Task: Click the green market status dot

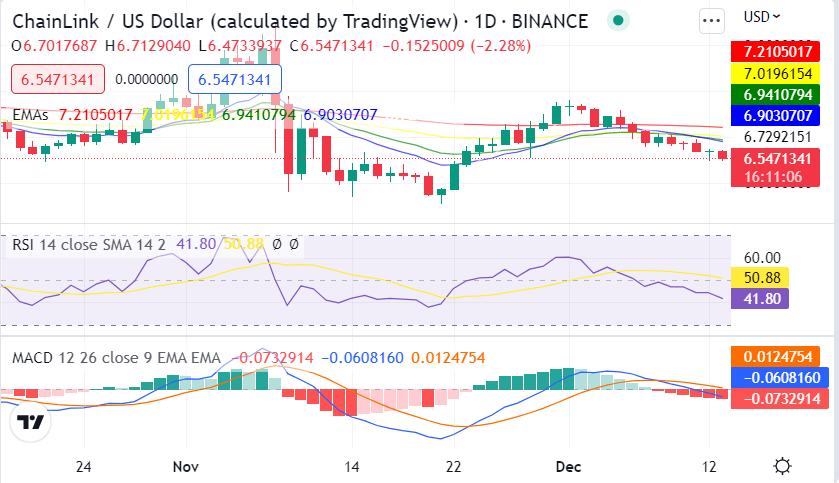Action: (618, 20)
